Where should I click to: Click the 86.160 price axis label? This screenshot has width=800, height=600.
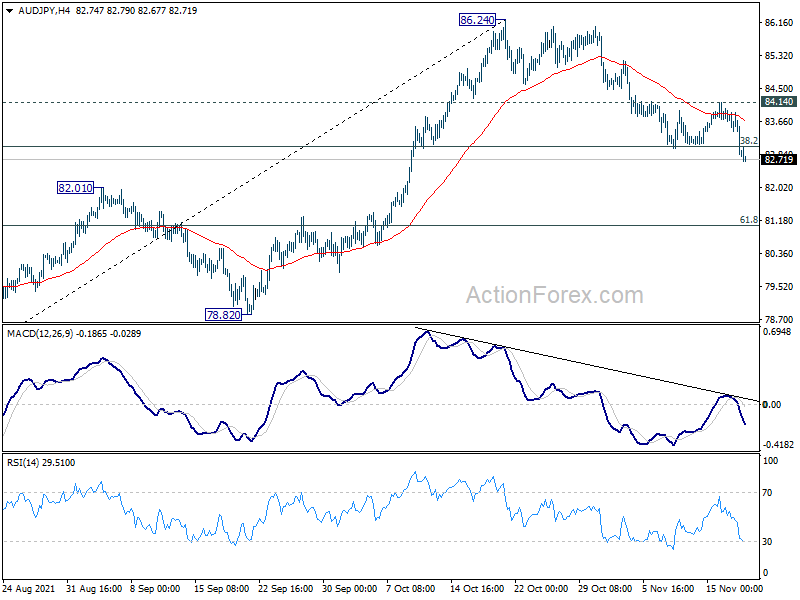coord(779,23)
